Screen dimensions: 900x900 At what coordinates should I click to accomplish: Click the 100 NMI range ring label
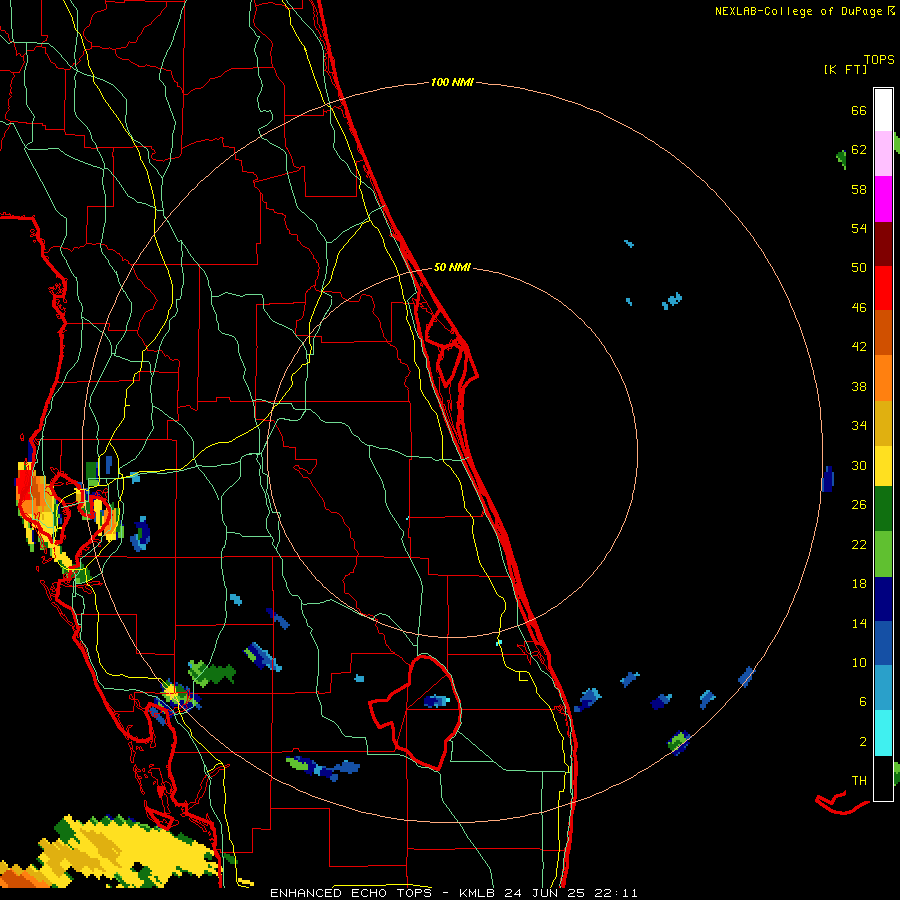pyautogui.click(x=452, y=83)
